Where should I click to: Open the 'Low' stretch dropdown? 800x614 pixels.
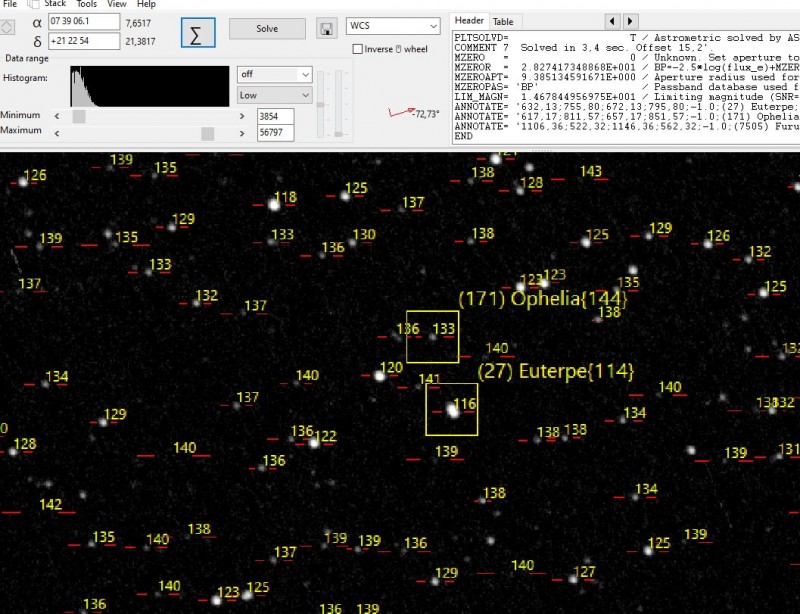tap(274, 95)
